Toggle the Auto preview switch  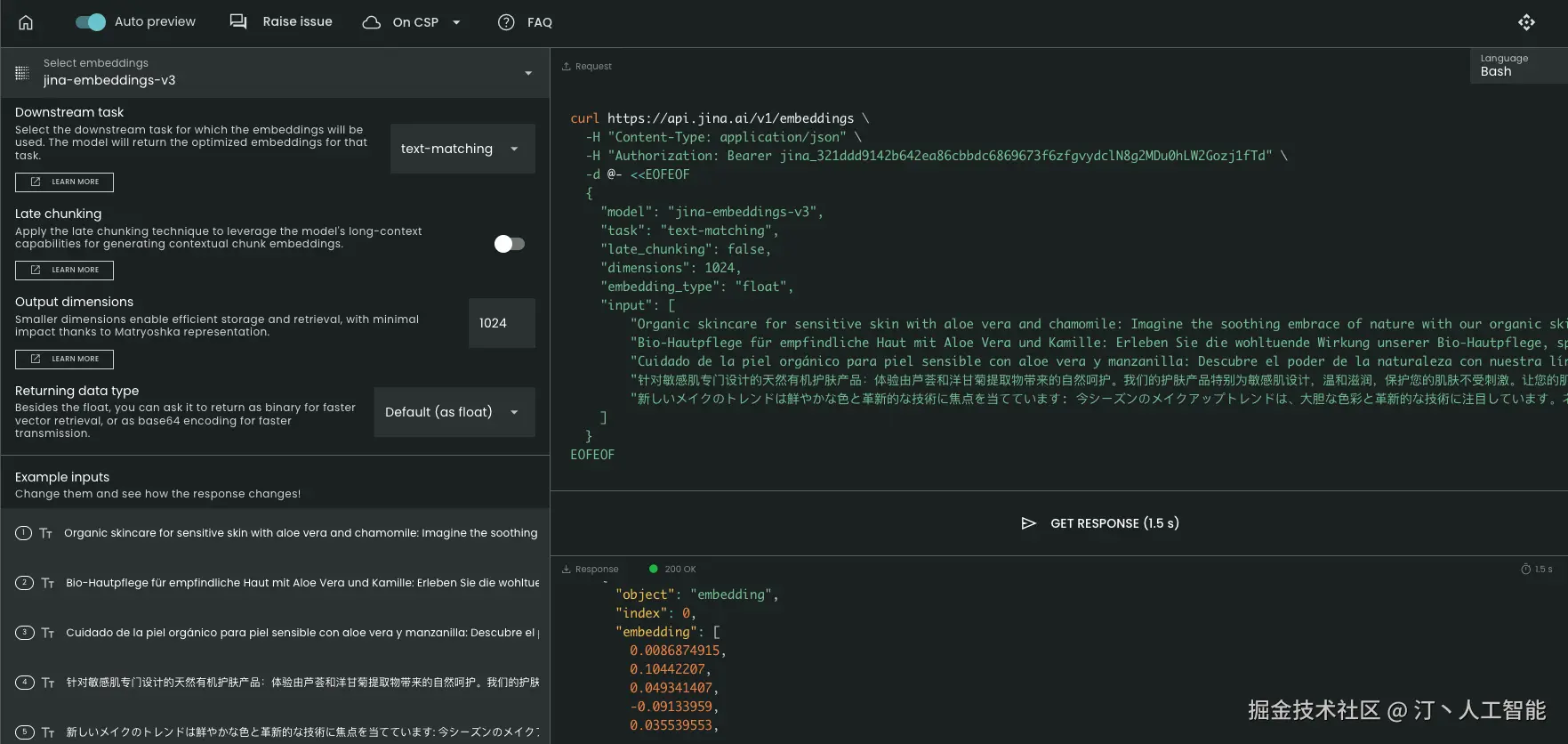tap(91, 22)
